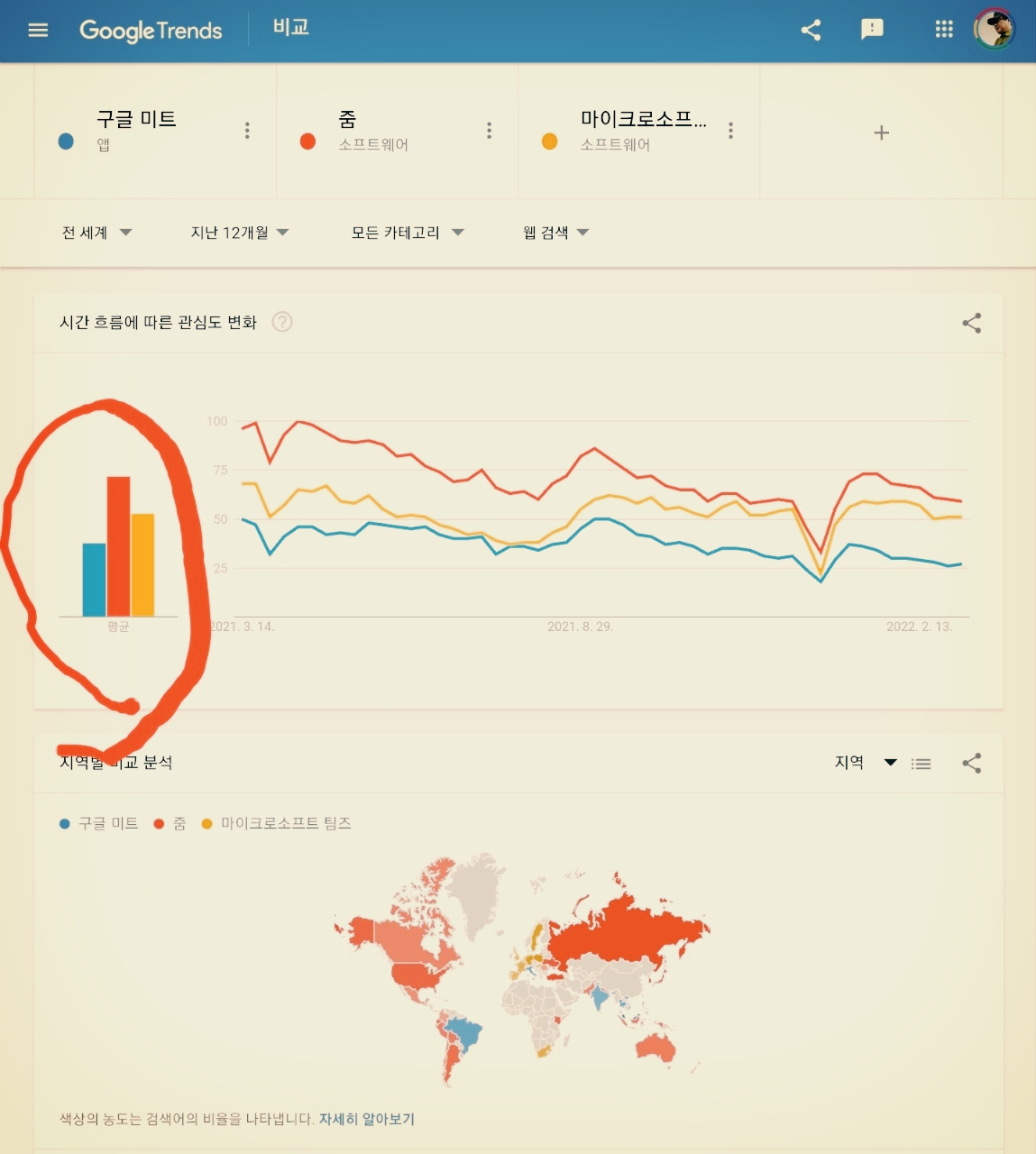Click Russia on the world map

[622, 933]
